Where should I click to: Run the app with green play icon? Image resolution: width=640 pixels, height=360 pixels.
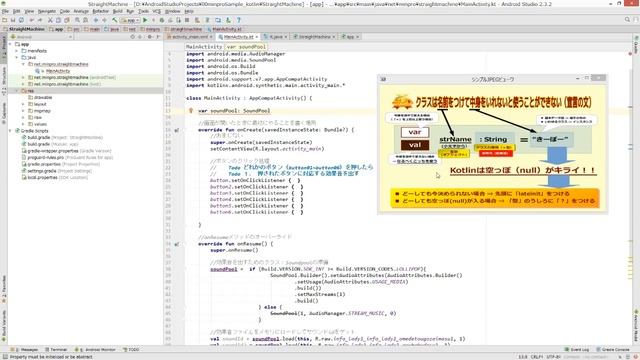coord(145,20)
